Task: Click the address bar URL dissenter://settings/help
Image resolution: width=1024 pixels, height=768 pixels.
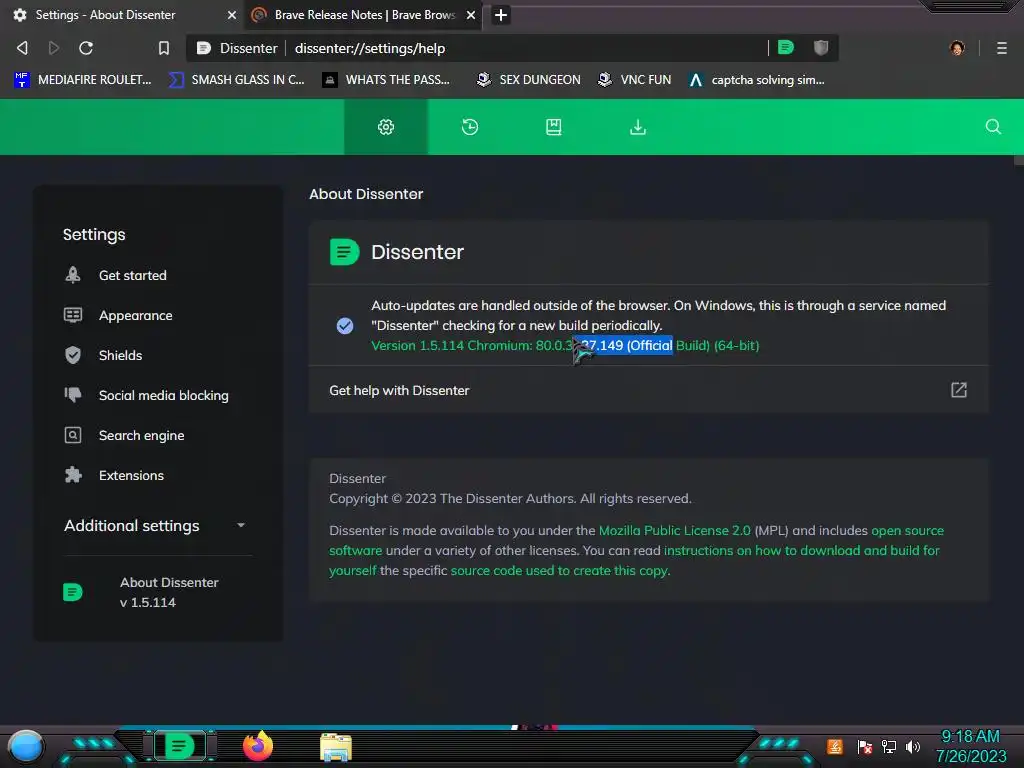Action: (x=370, y=48)
